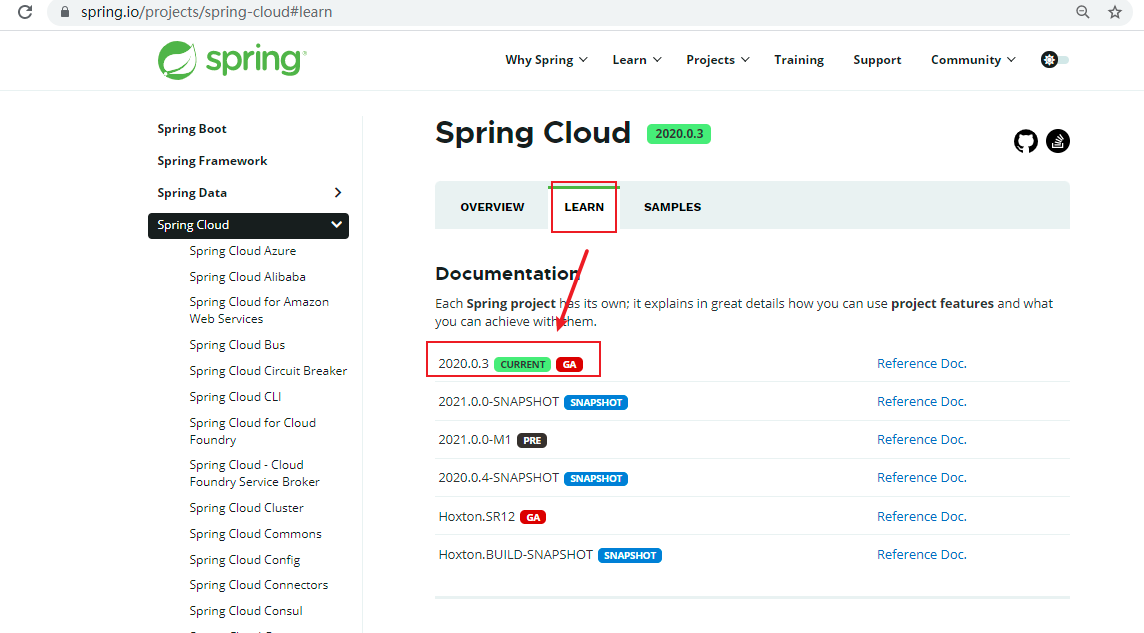Click the CURRENT badge on 2020.0.3 row
This screenshot has height=633, width=1144.
[522, 365]
